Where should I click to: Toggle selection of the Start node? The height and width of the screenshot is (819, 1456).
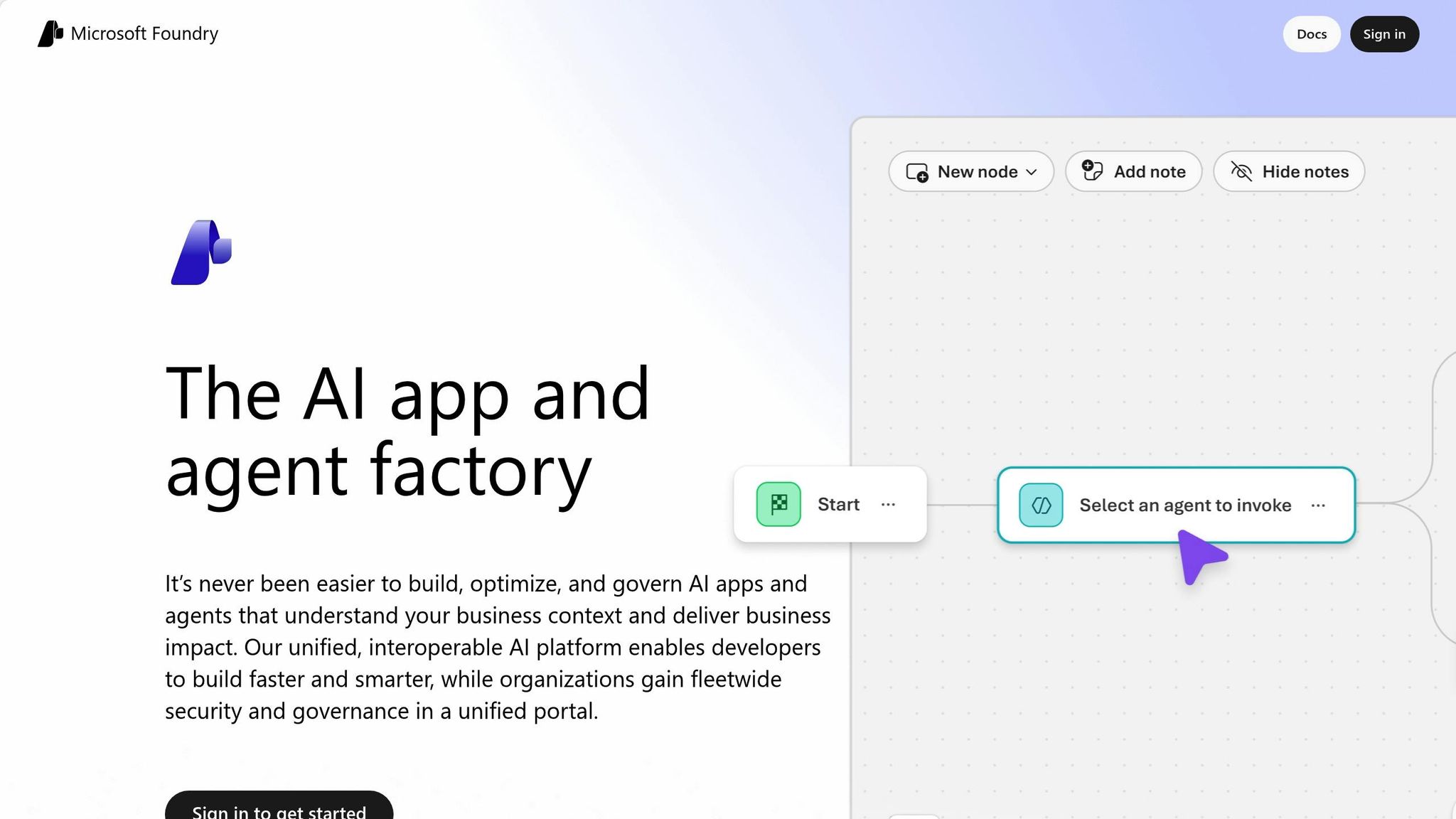(x=830, y=504)
